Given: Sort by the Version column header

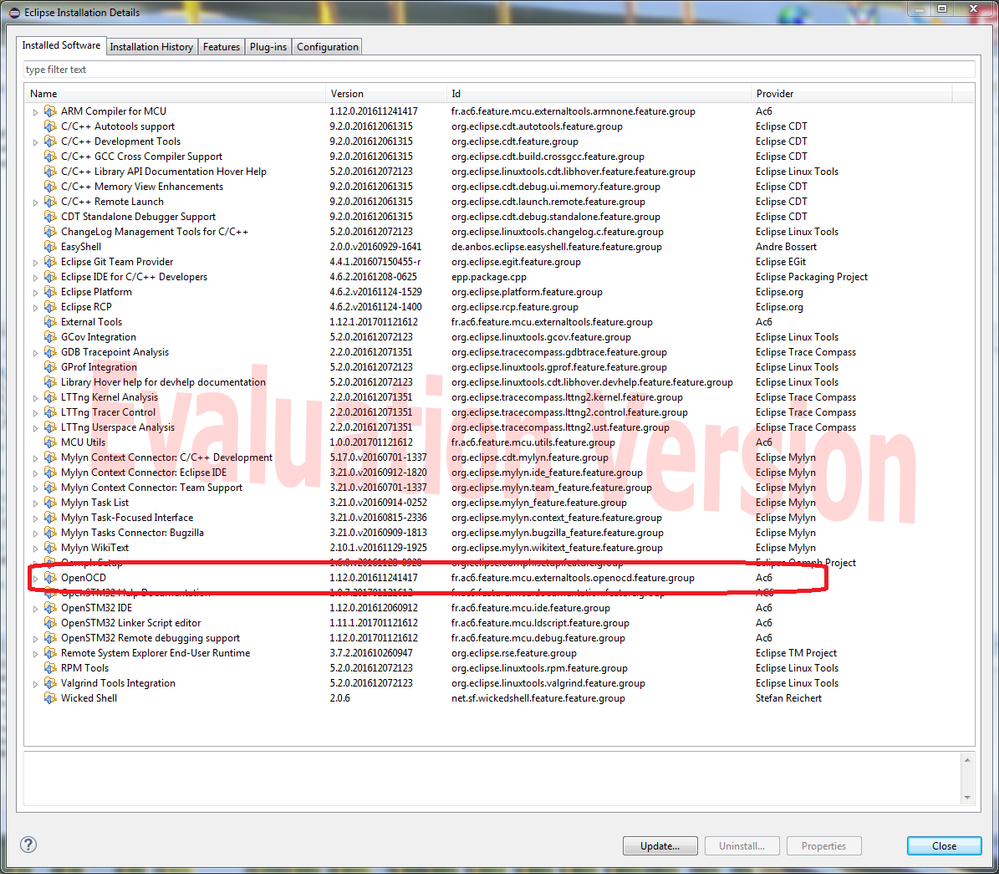Looking at the screenshot, I should 386,94.
